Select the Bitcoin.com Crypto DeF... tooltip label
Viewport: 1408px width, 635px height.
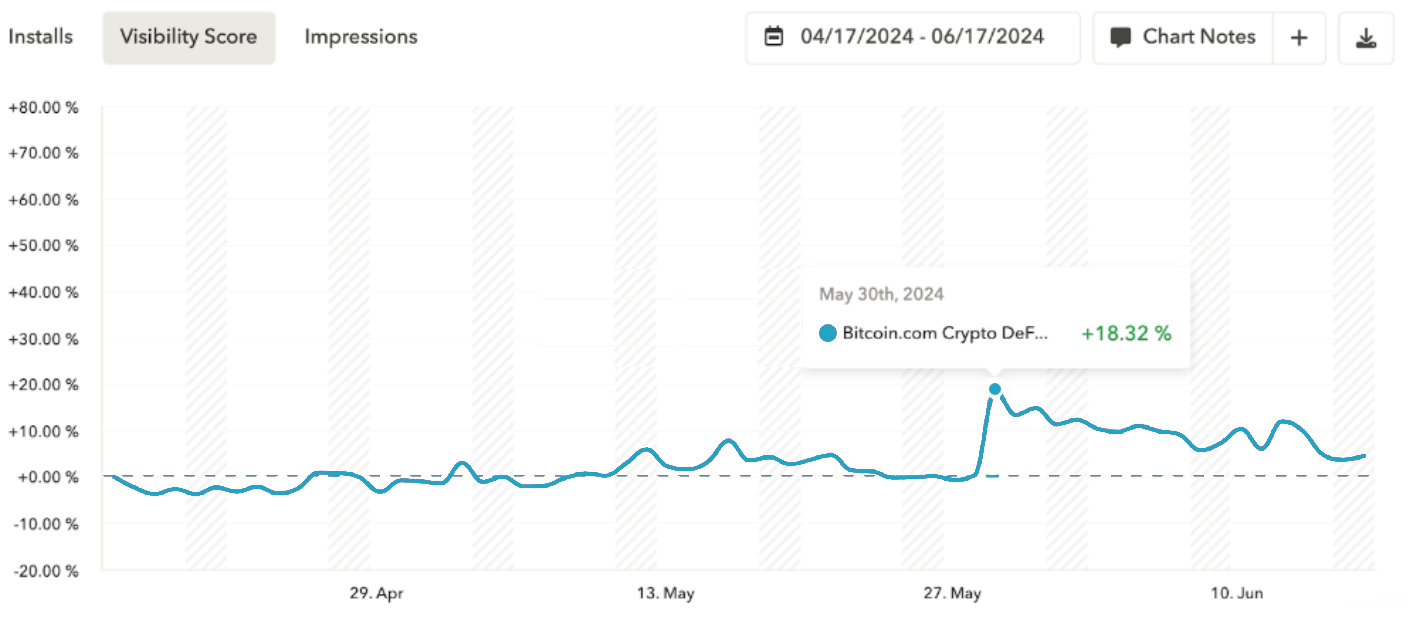tap(945, 334)
